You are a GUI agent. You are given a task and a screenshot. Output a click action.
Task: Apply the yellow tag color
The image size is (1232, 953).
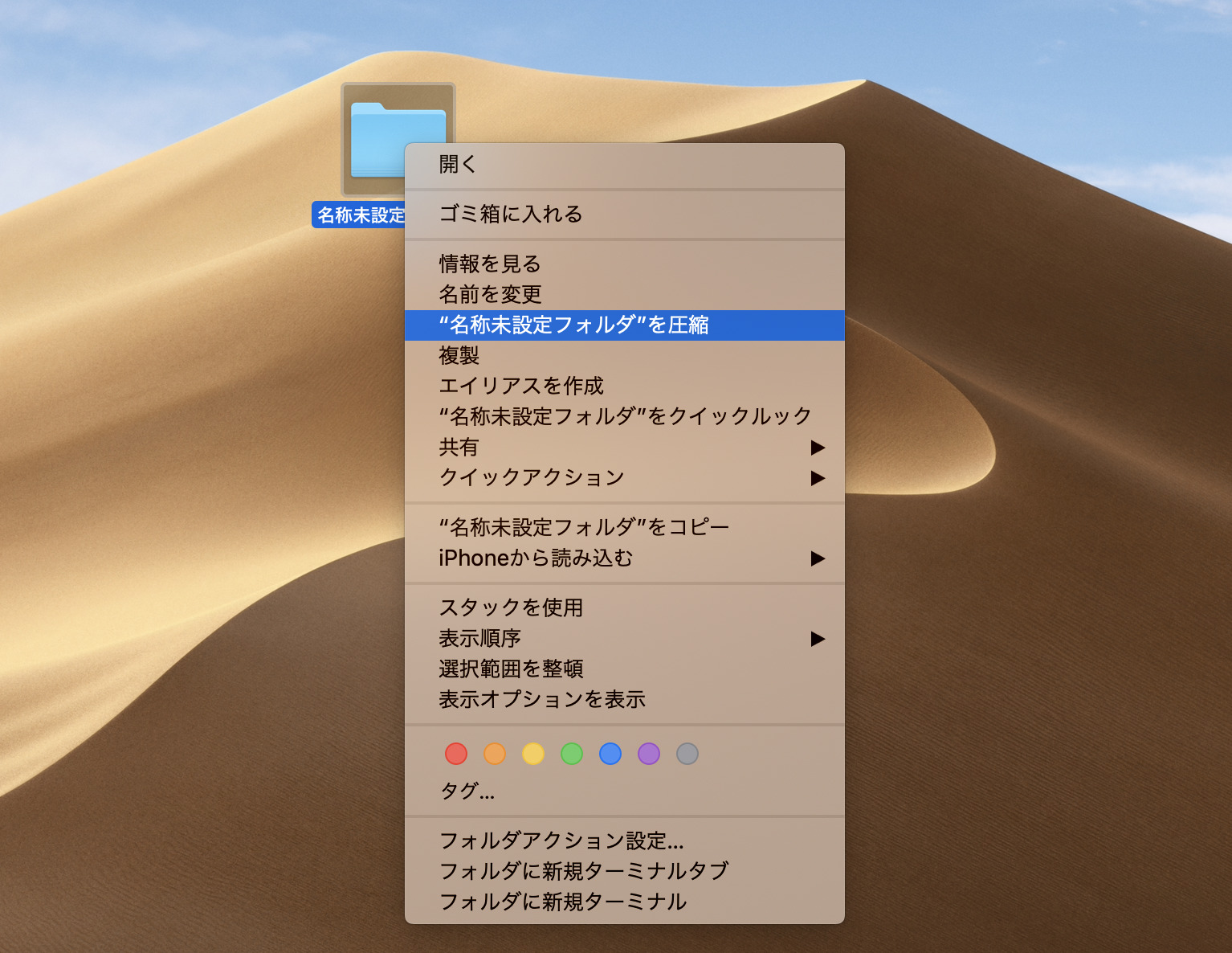[533, 754]
